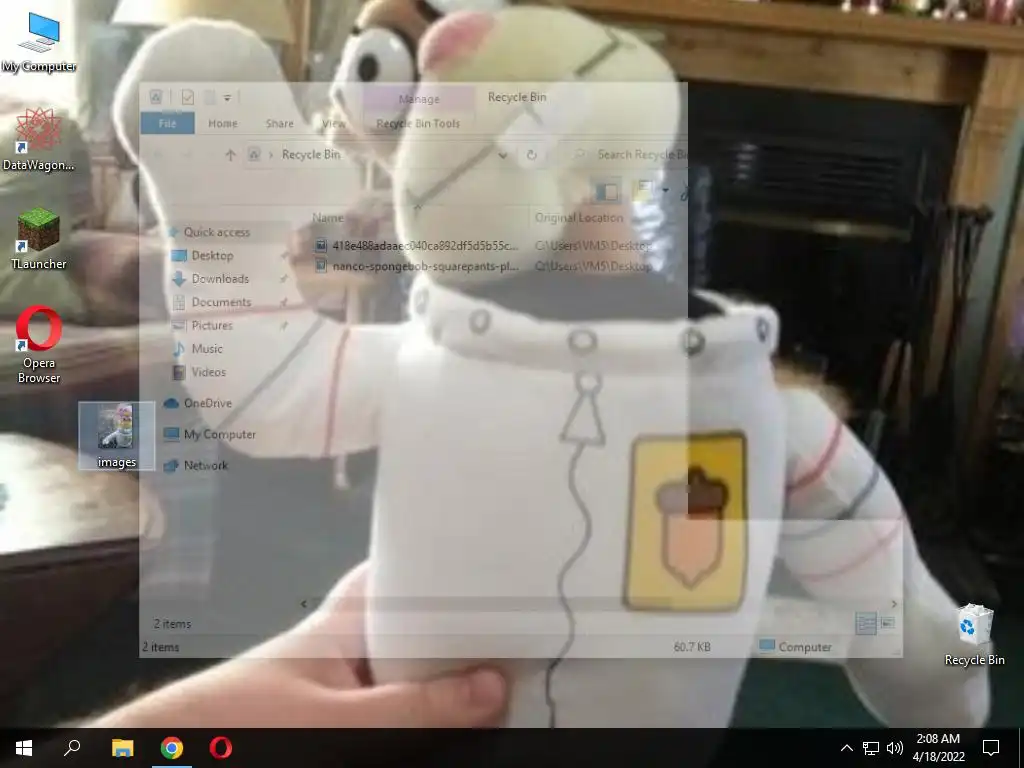Click the 60.7 KB status bar size

point(692,647)
